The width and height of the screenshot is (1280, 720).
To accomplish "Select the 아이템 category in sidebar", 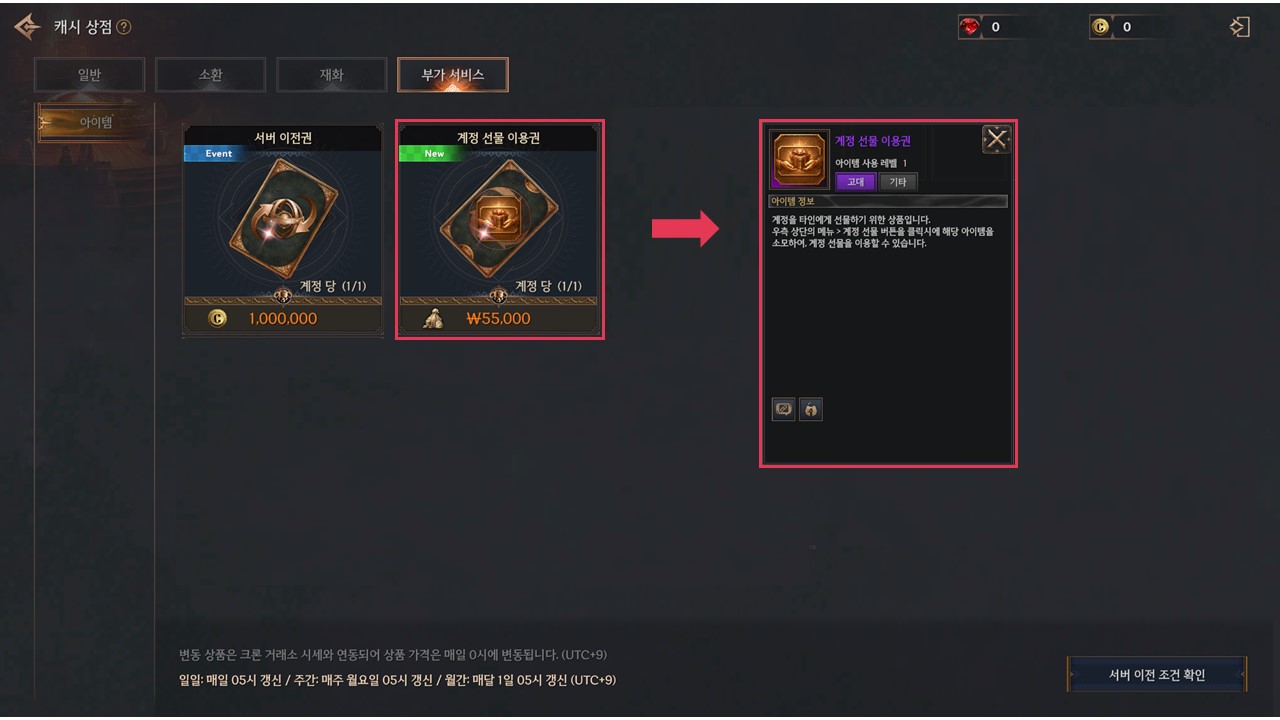I will [95, 123].
